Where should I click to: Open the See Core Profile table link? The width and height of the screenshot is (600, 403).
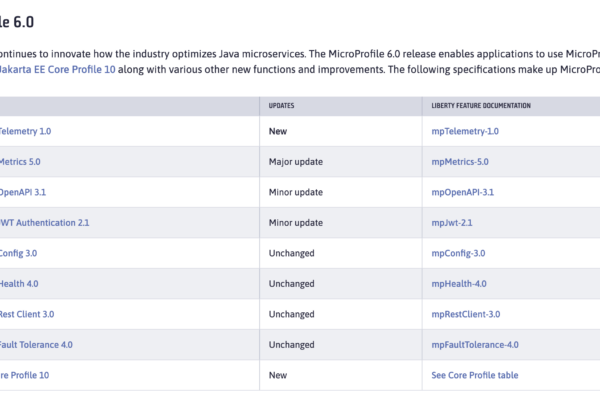(475, 375)
